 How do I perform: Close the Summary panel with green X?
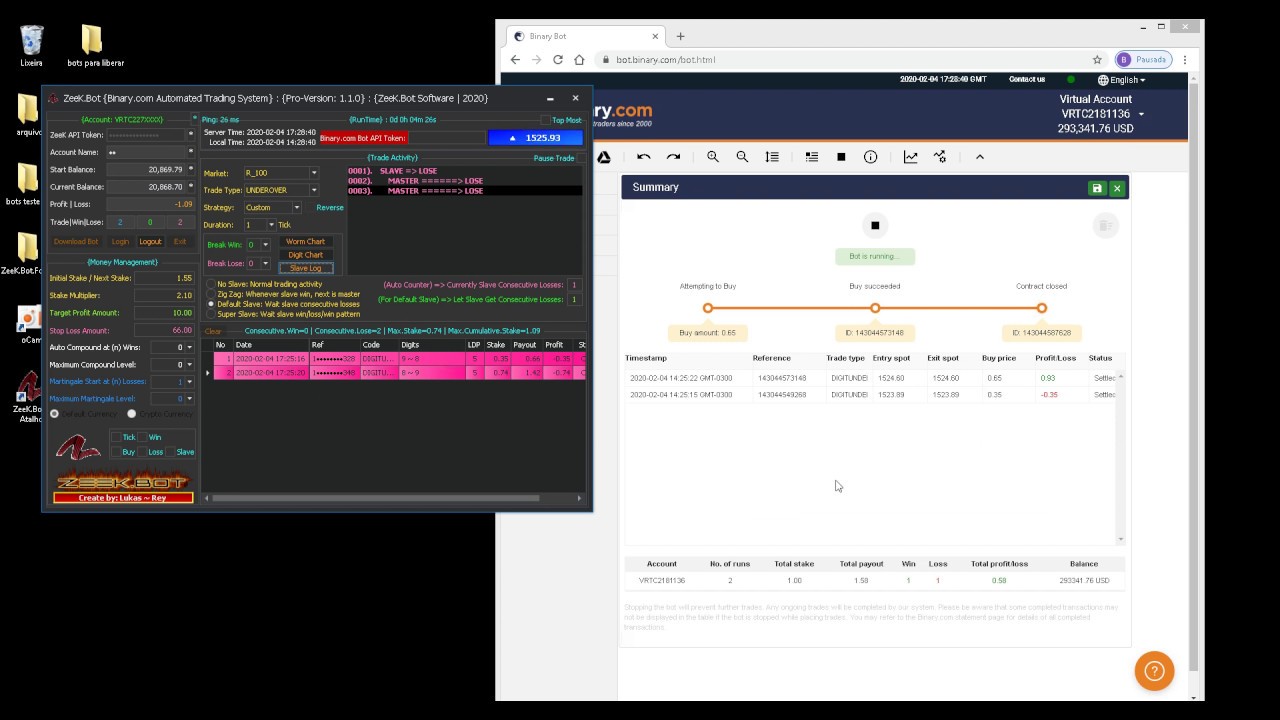tap(1117, 188)
